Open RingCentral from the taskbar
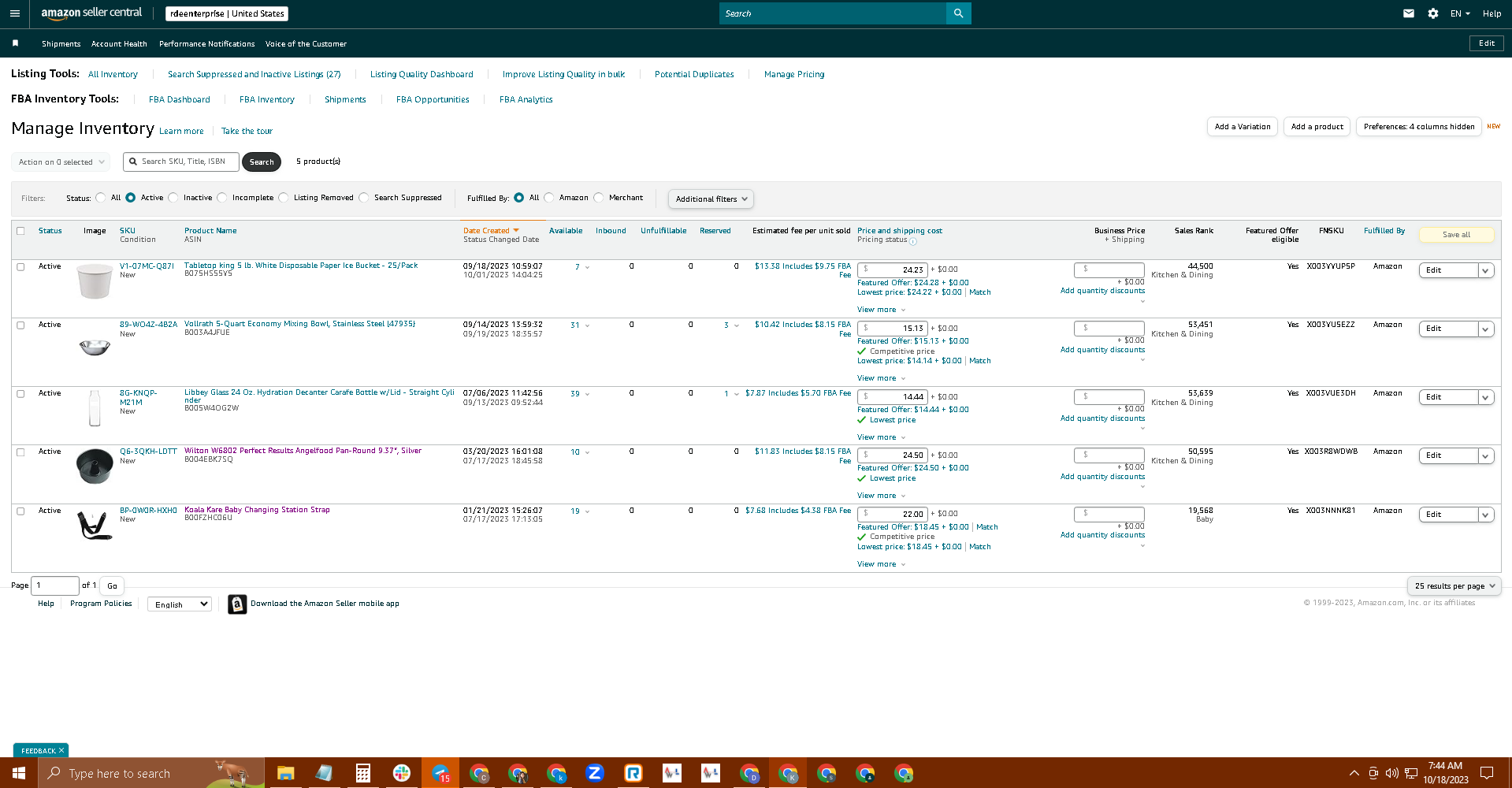 (x=633, y=773)
